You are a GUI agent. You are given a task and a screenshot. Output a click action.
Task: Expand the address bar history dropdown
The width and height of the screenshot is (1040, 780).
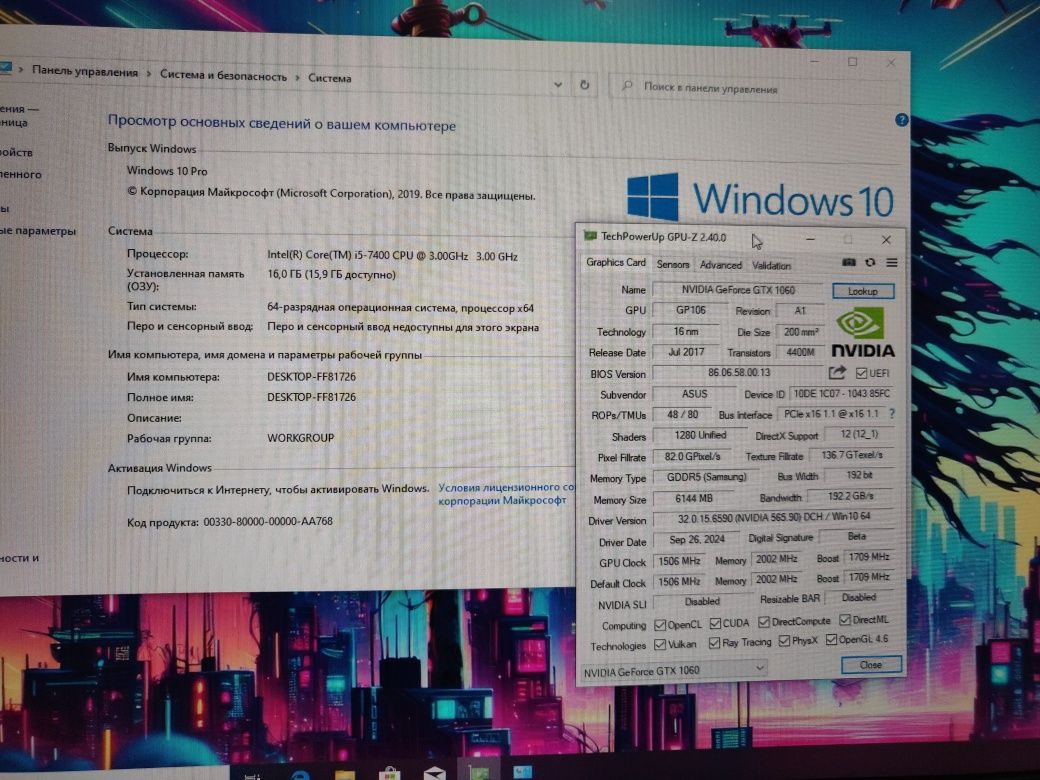point(558,84)
